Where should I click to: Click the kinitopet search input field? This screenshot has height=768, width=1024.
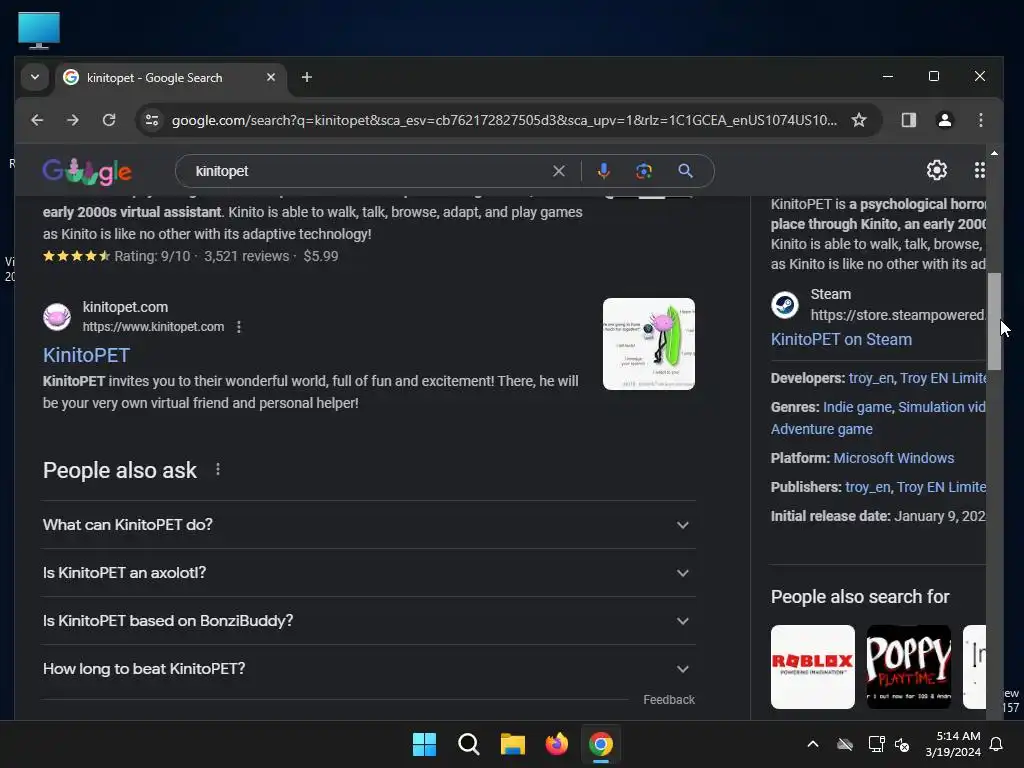point(369,171)
